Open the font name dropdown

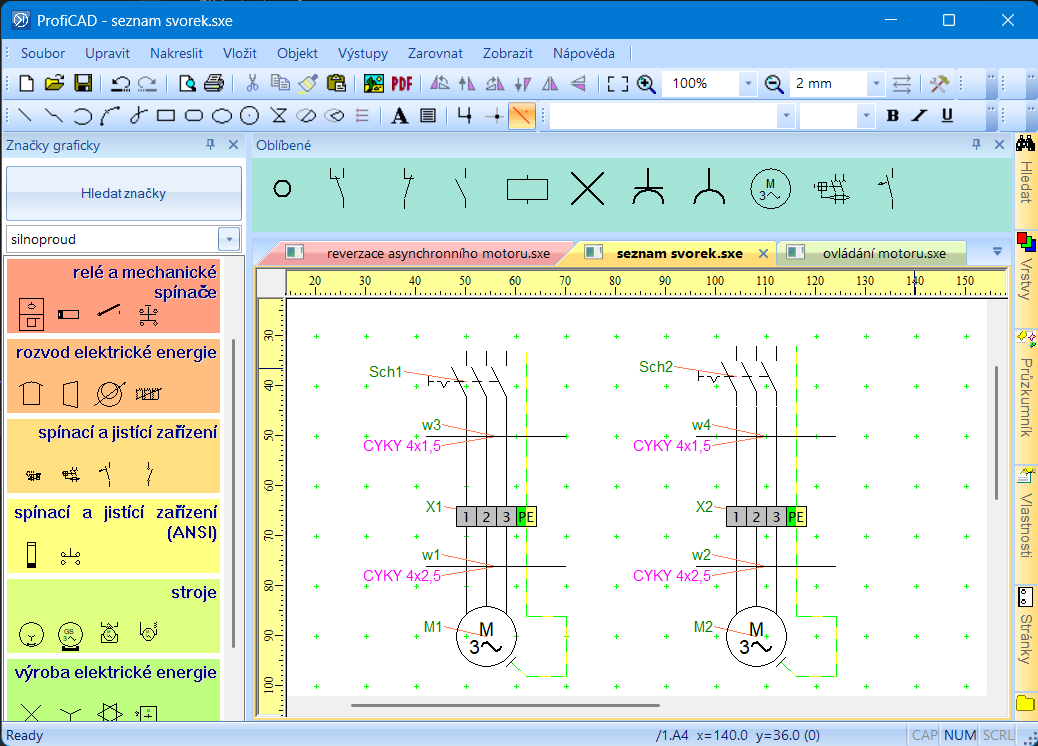(x=786, y=116)
